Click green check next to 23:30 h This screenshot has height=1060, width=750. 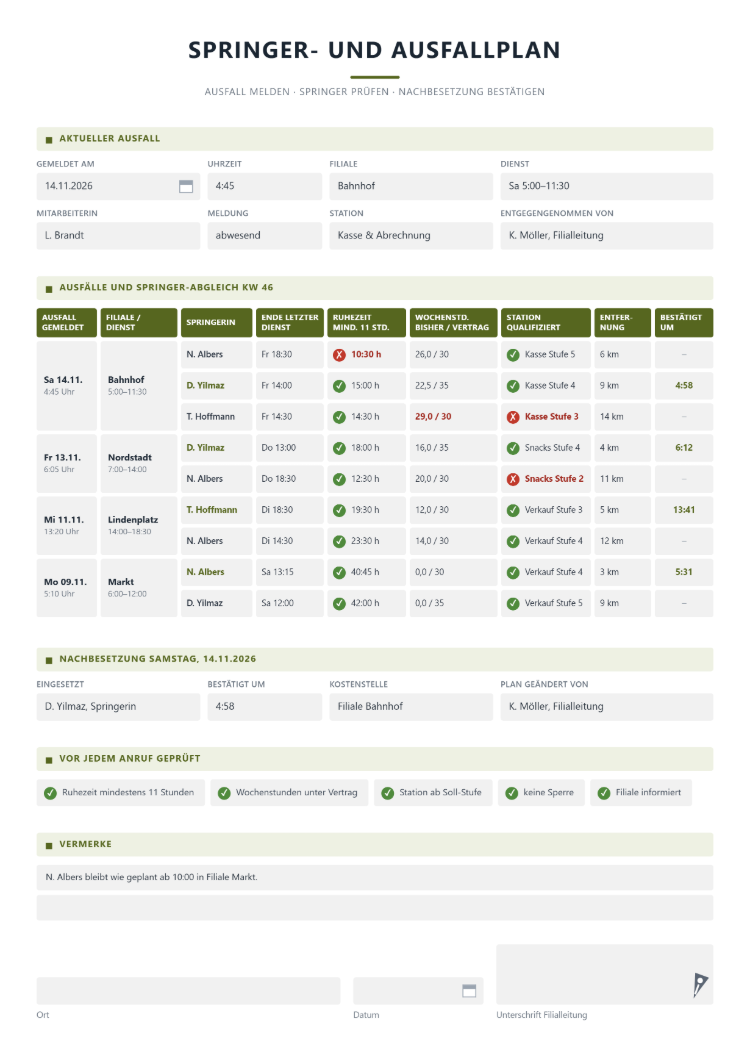pos(339,541)
